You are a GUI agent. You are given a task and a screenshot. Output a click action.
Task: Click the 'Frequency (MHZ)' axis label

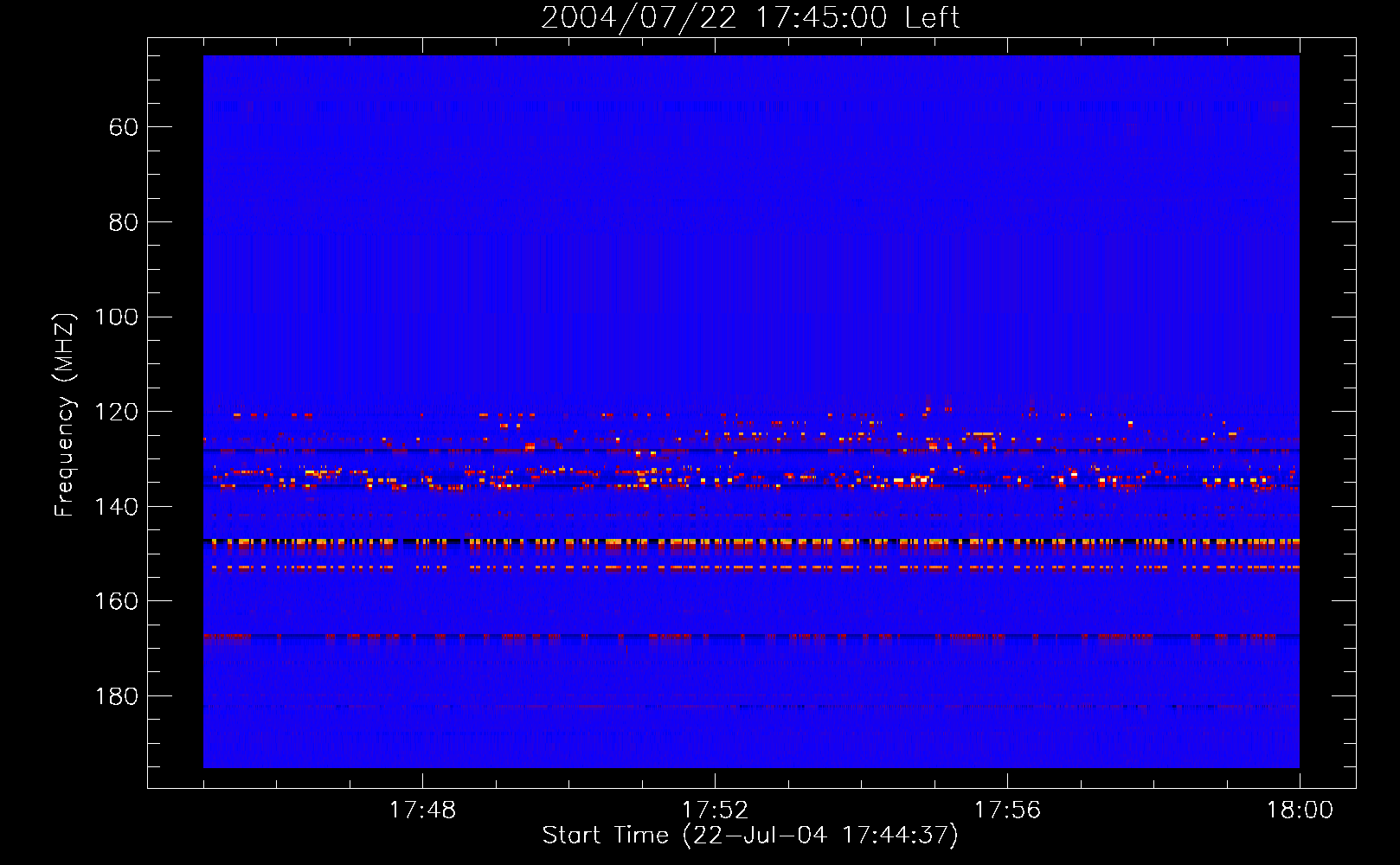(x=65, y=414)
